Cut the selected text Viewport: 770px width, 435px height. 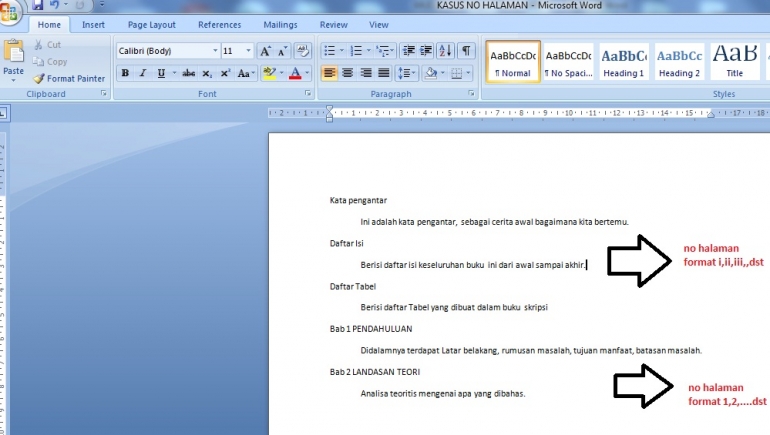pyautogui.click(x=47, y=45)
